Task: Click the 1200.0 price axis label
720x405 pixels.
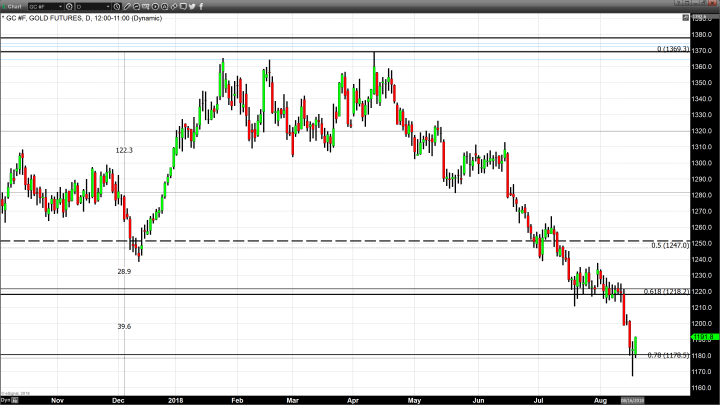Action: (x=703, y=324)
